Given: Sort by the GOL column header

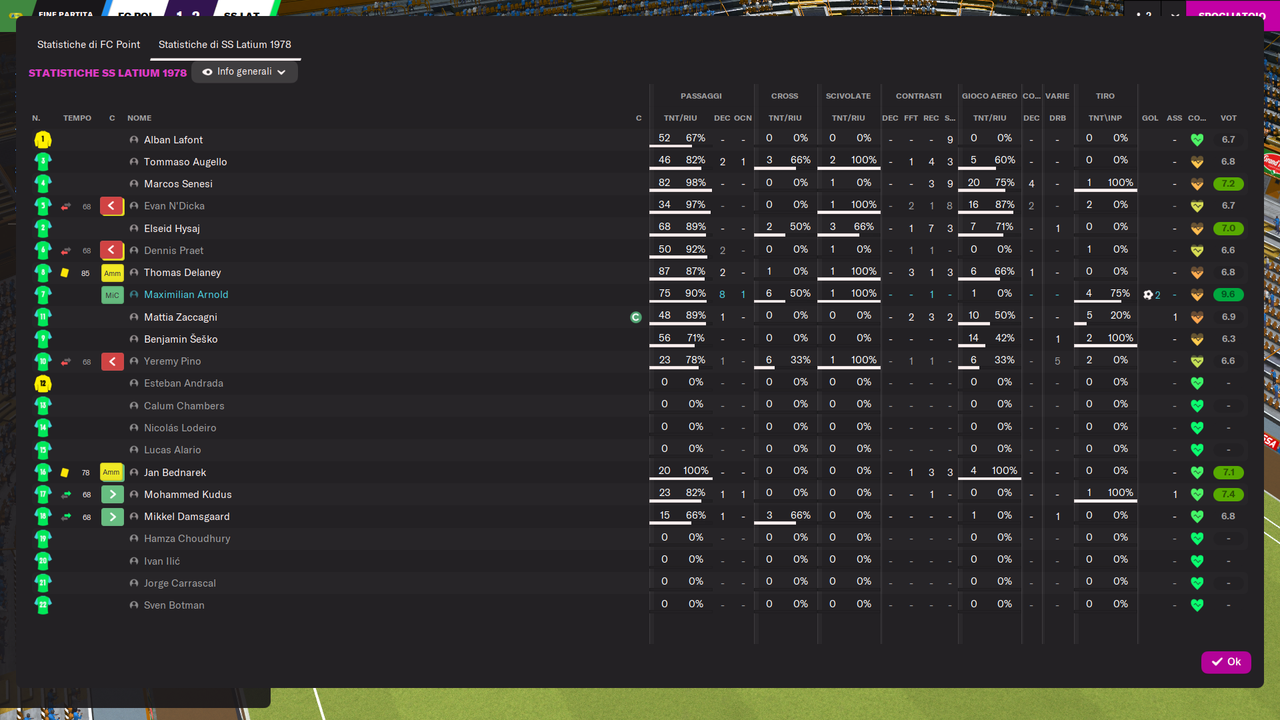Looking at the screenshot, I should [1150, 118].
